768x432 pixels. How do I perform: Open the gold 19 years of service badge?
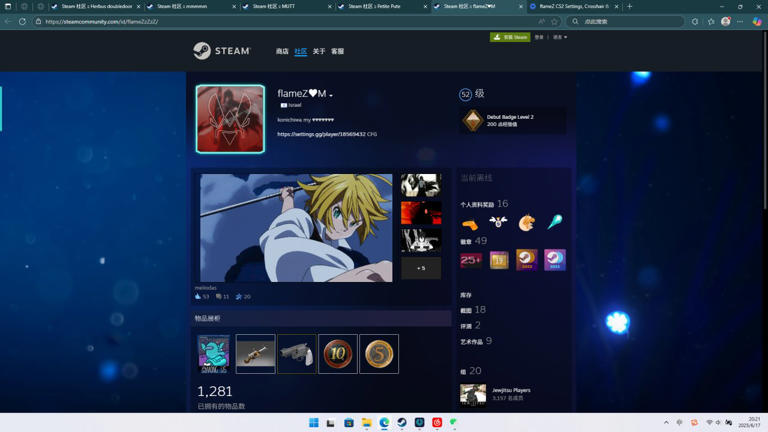pyautogui.click(x=499, y=260)
